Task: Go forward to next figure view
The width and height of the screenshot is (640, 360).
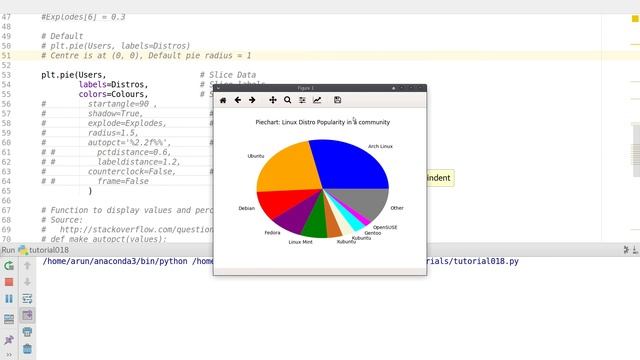Action: [252, 100]
